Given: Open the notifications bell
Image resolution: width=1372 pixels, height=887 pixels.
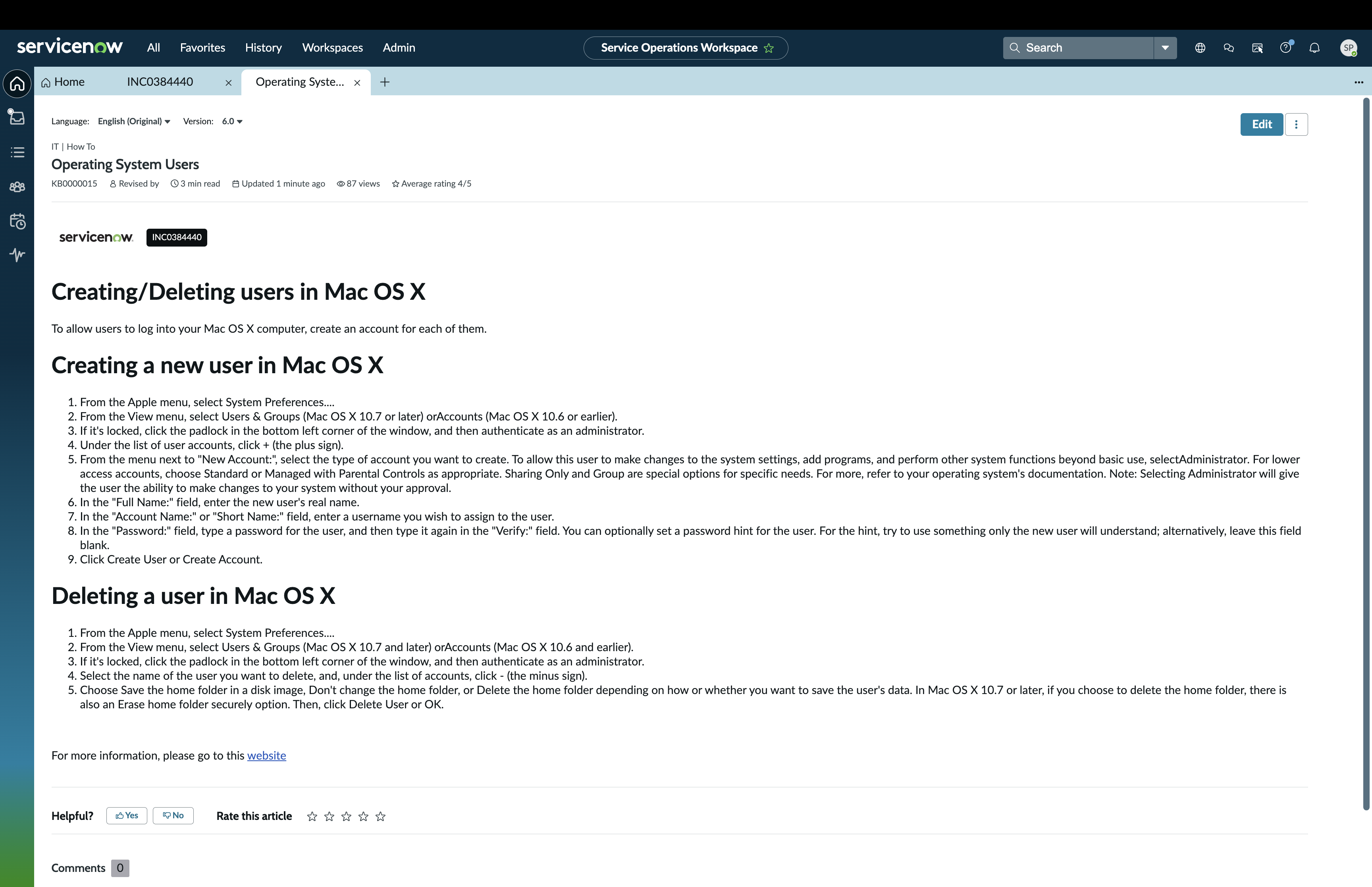Looking at the screenshot, I should click(1314, 48).
